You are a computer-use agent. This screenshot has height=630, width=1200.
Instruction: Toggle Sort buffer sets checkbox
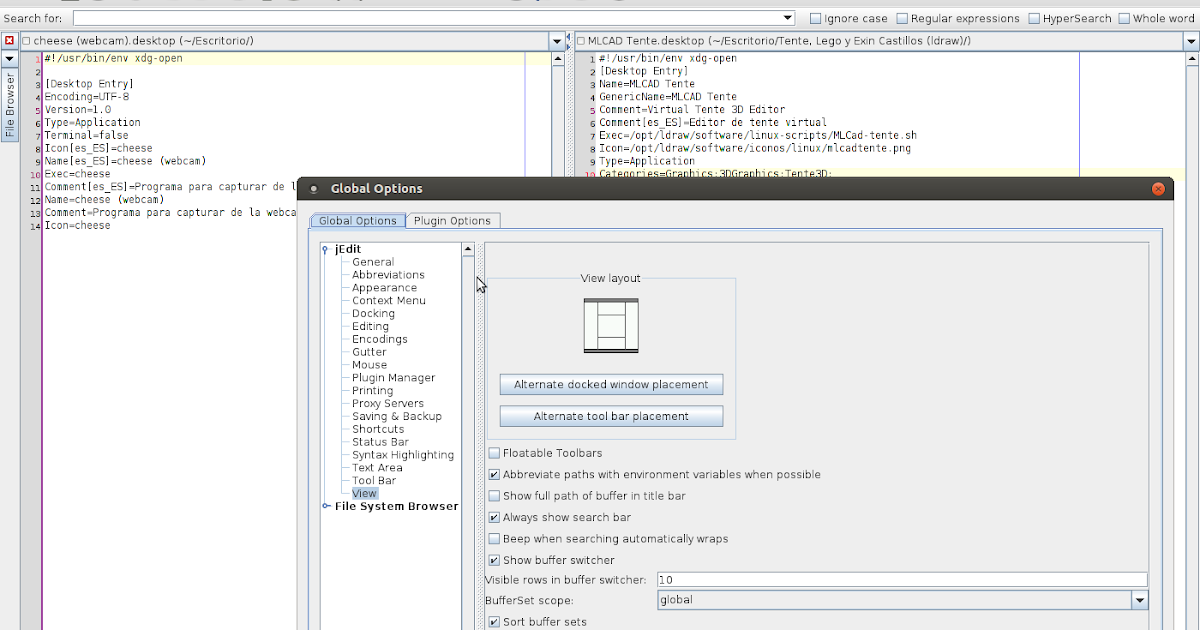[x=537, y=622]
